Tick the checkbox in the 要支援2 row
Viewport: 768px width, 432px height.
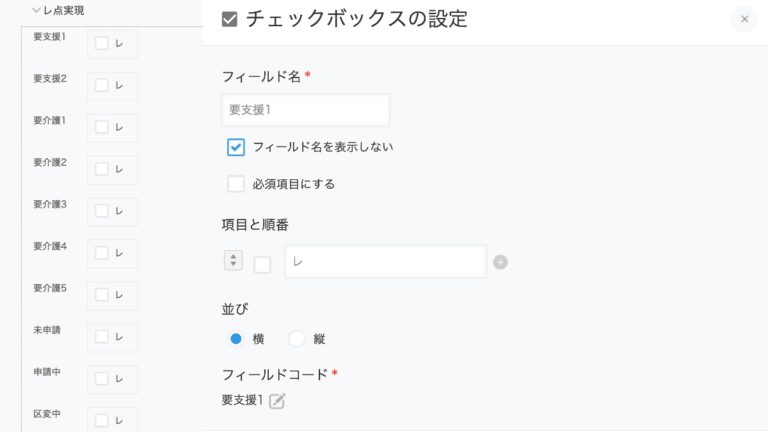tap(102, 85)
